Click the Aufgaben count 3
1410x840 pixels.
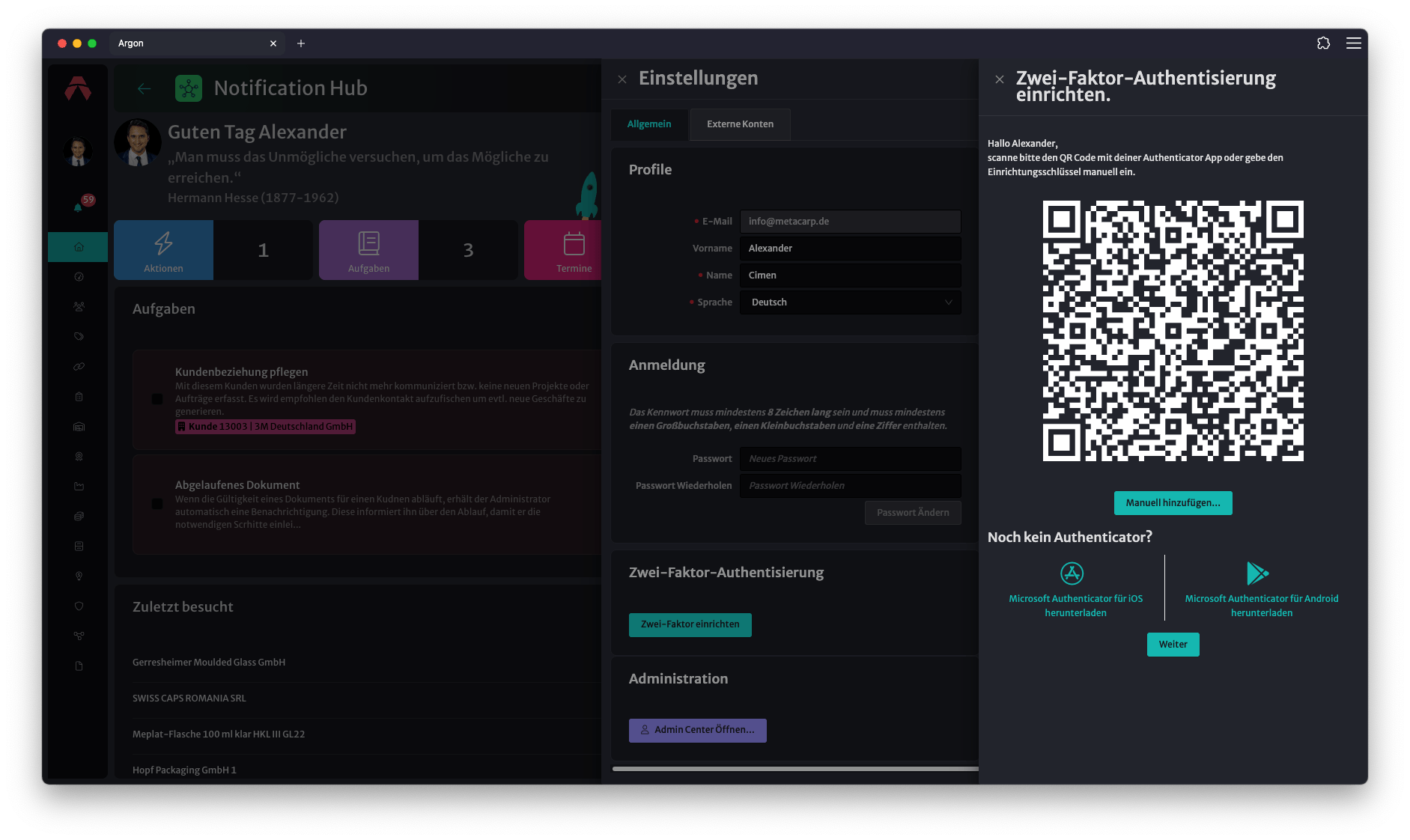(468, 250)
